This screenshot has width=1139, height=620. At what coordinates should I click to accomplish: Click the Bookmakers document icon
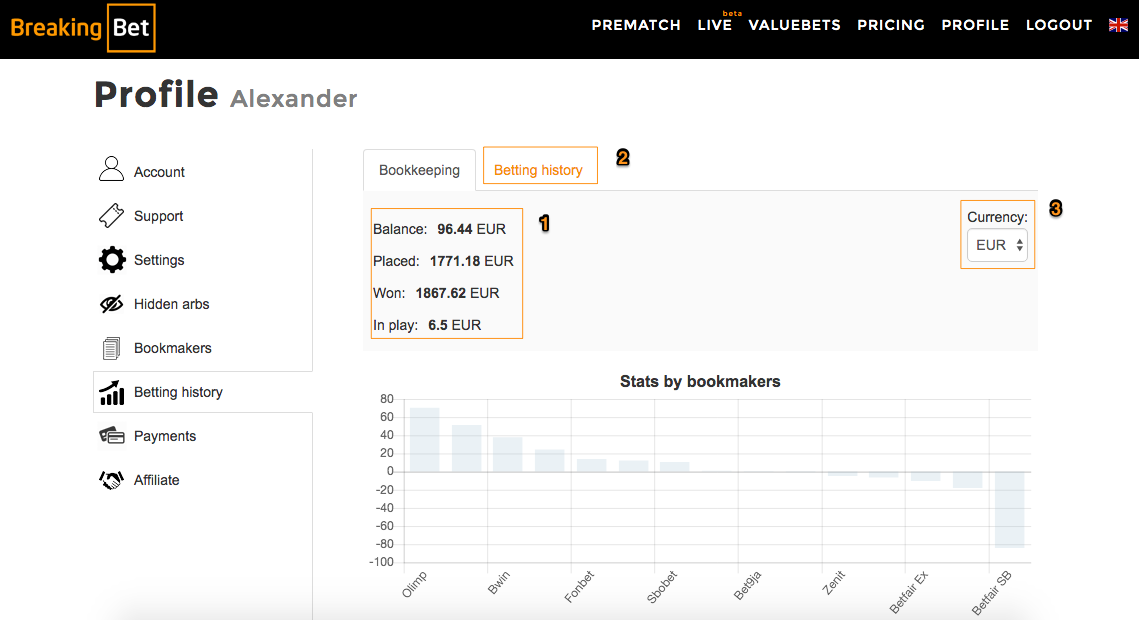[111, 348]
